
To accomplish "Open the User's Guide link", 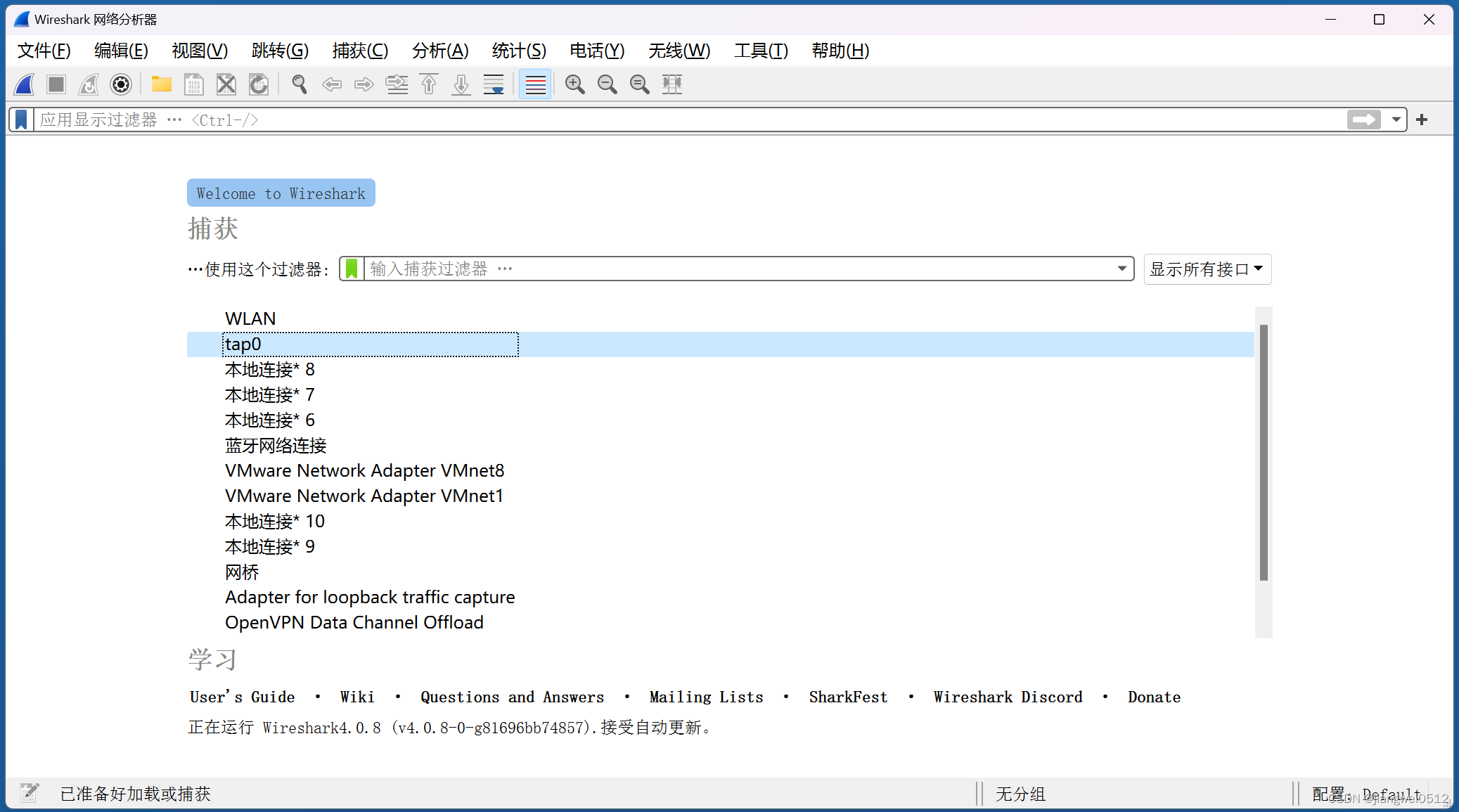I will click(242, 697).
